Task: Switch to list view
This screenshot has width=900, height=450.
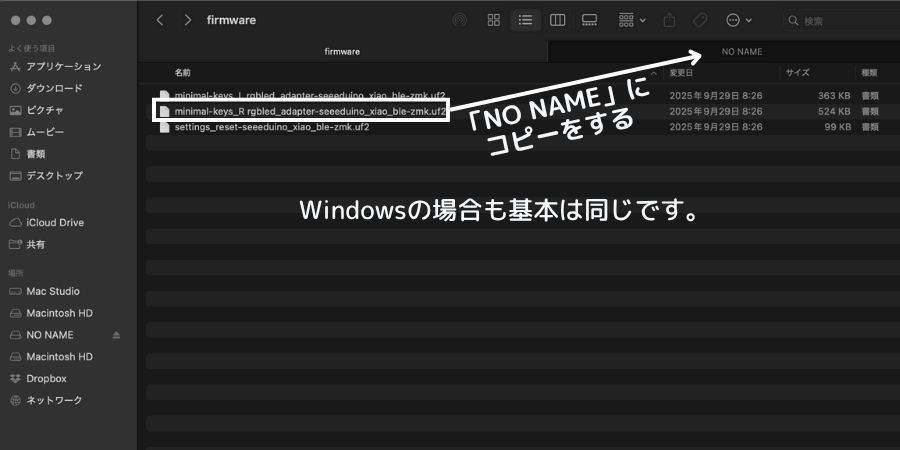Action: 524,20
